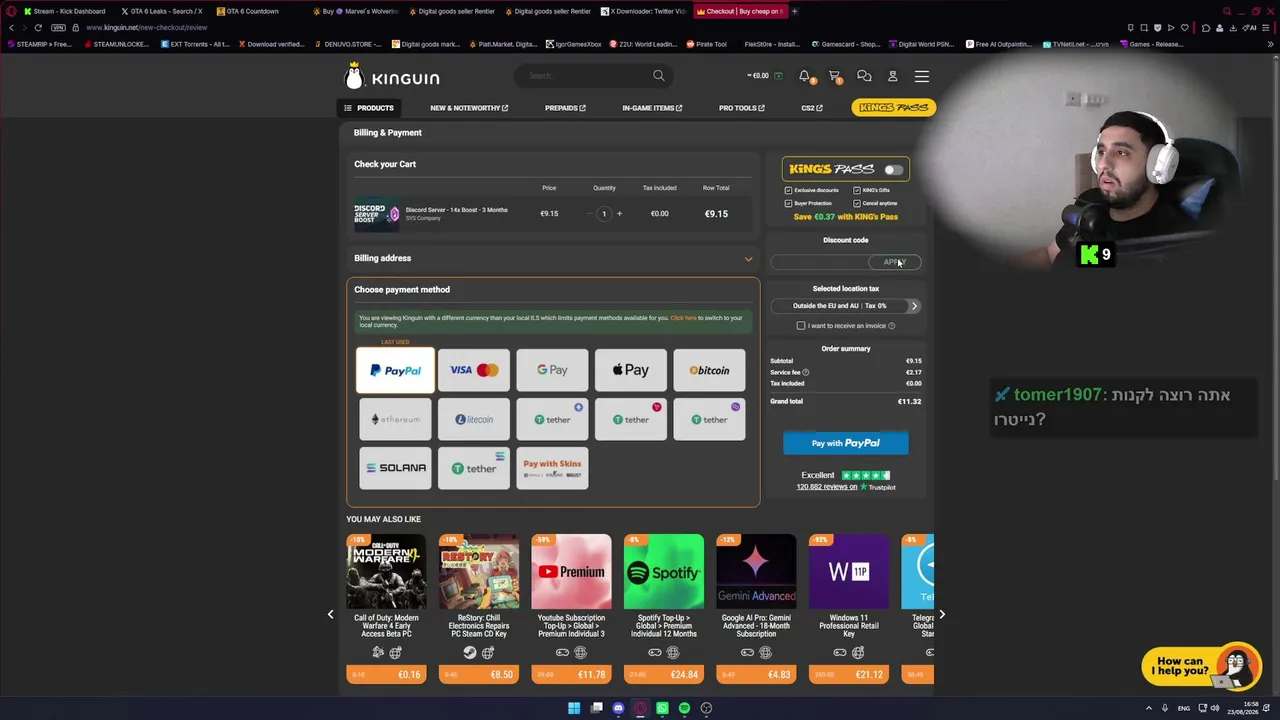The height and width of the screenshot is (720, 1280).
Task: Click 'Click here' to switch currency
Action: (x=684, y=318)
